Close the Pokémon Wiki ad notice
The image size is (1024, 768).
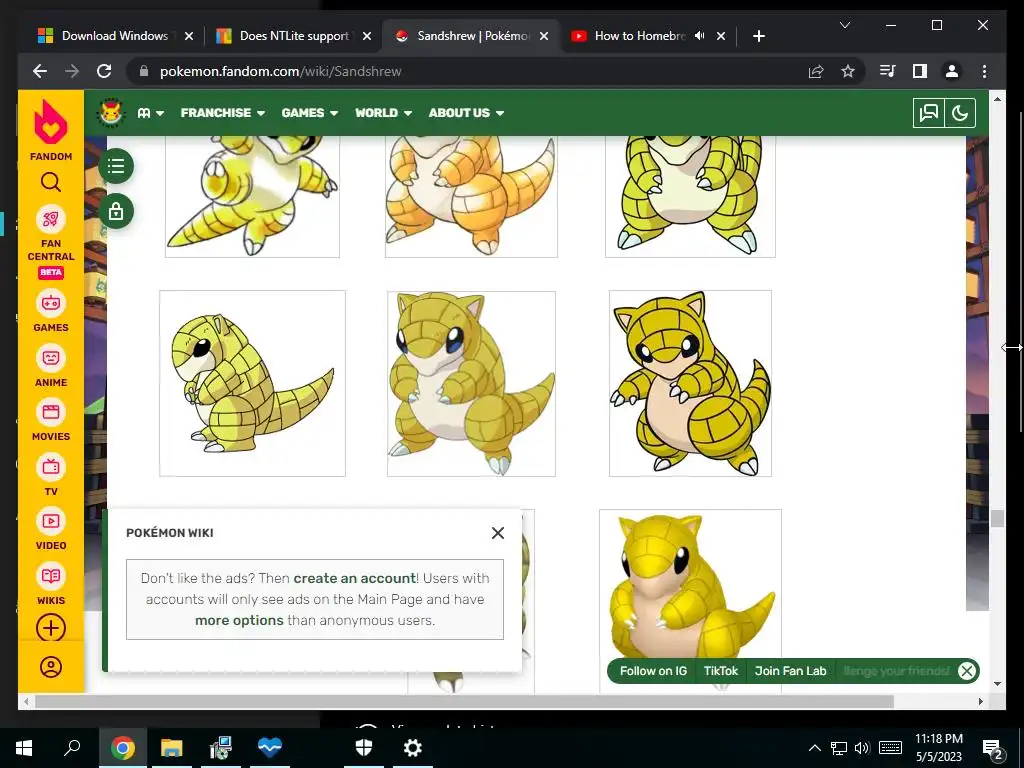[498, 533]
